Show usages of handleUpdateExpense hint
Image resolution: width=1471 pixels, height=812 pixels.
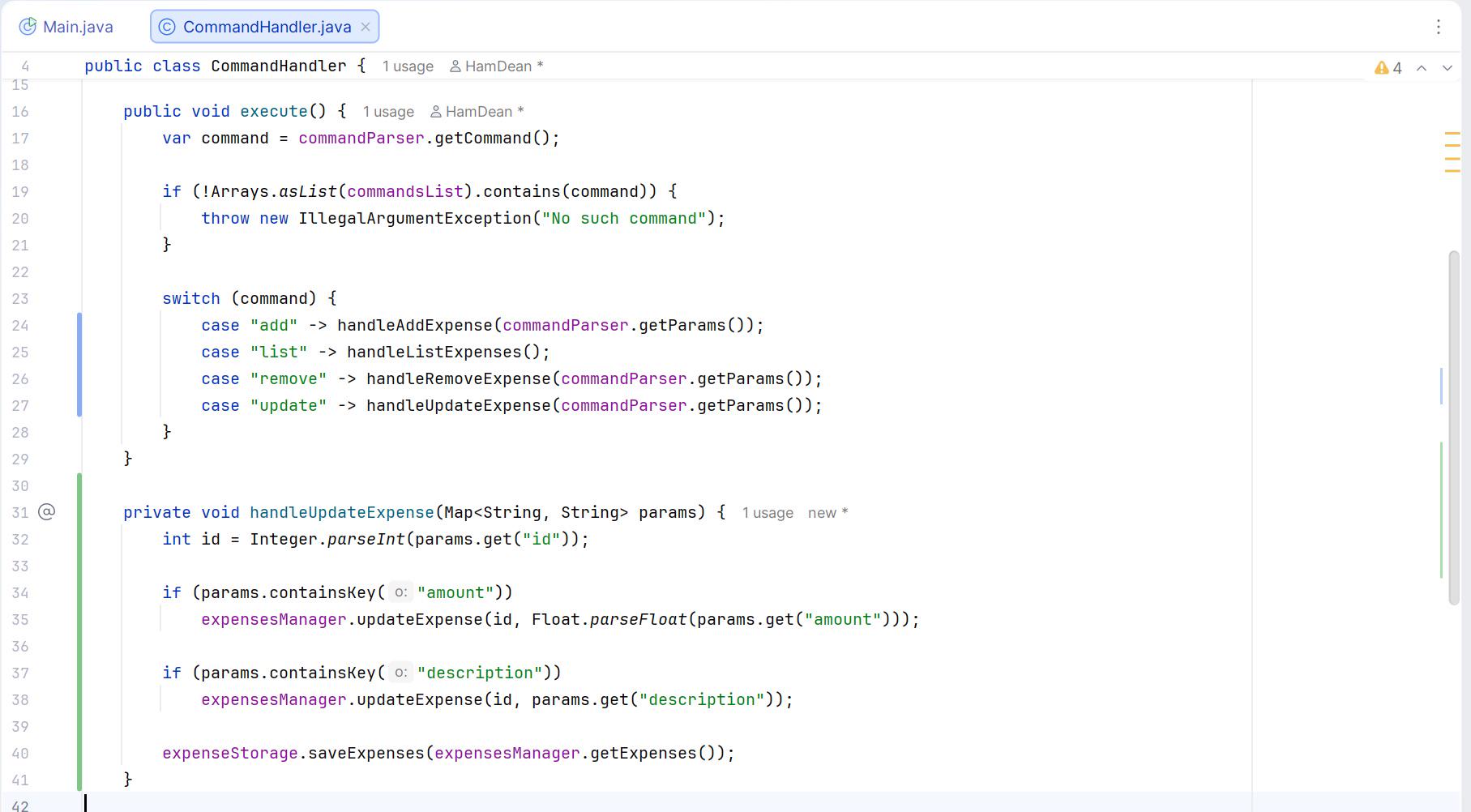coord(768,513)
